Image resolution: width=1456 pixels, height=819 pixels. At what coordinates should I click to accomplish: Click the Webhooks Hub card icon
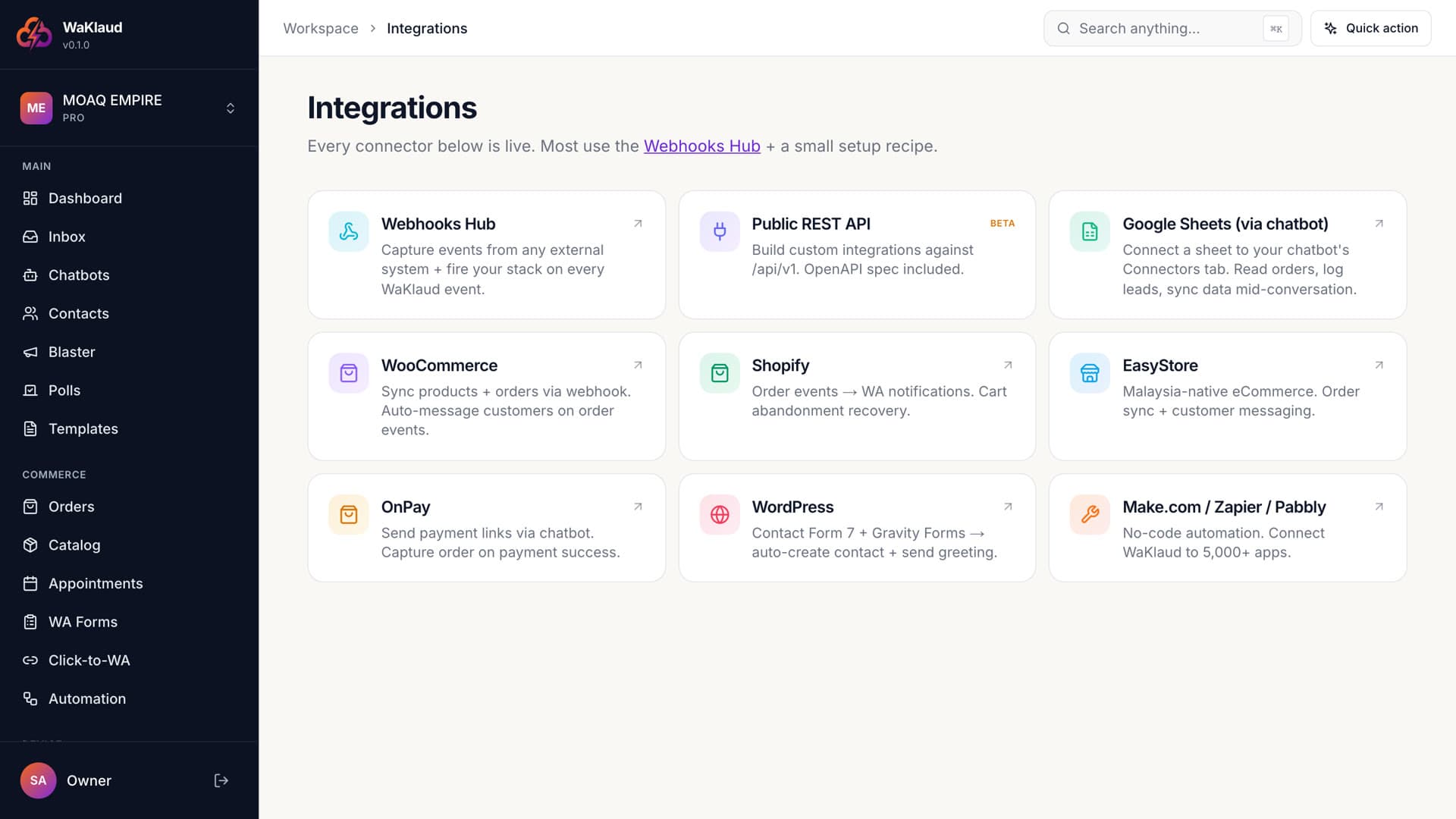pyautogui.click(x=349, y=231)
